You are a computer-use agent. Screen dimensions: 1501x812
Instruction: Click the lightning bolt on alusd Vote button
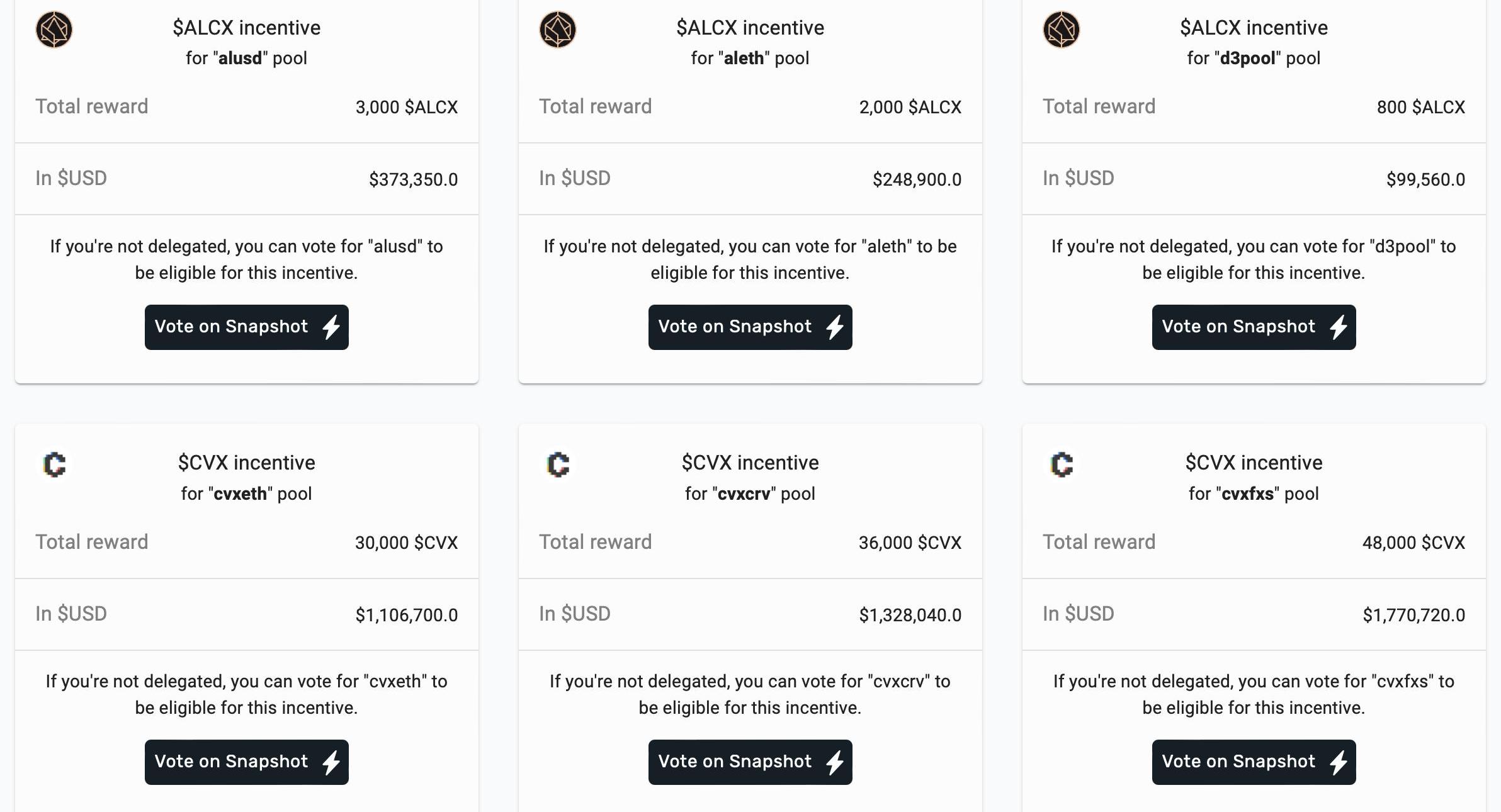coord(331,327)
